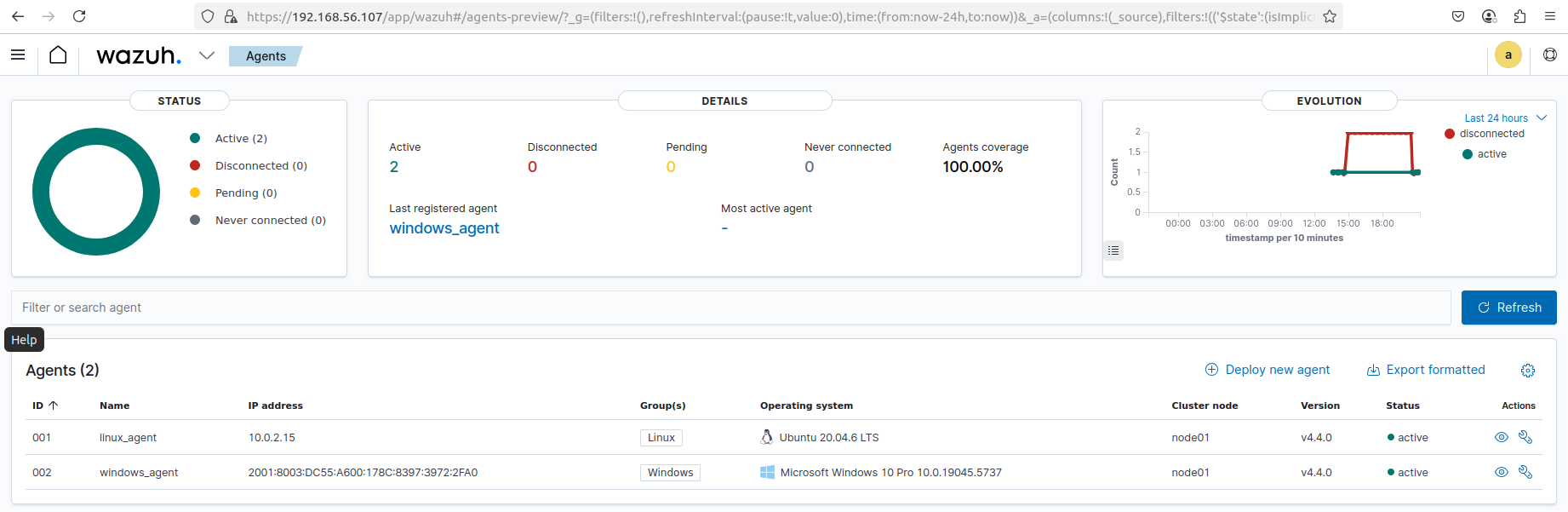Open the Firefox application menu
Screen dimensions: 1568x512
(1550, 16)
